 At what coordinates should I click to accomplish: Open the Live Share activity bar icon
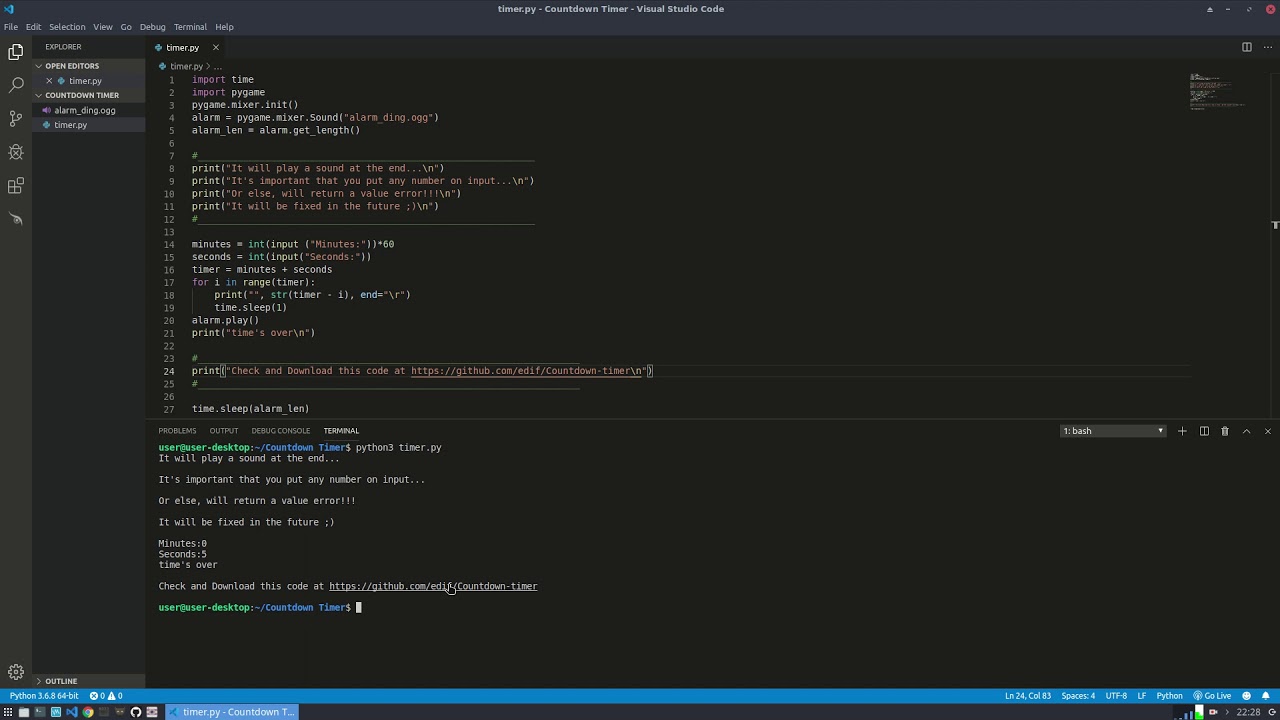click(x=16, y=219)
